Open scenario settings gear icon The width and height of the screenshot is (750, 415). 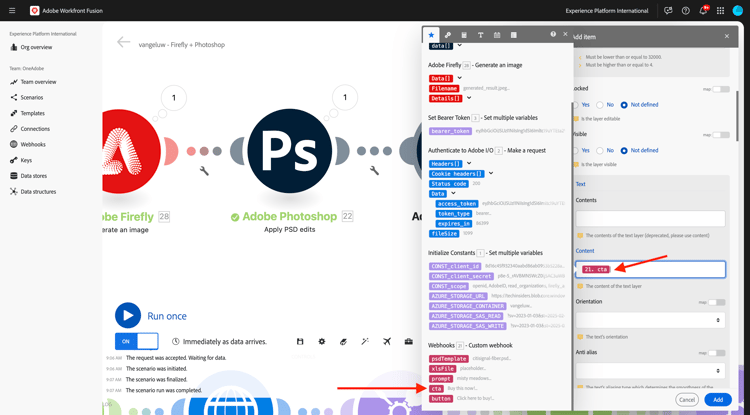click(x=322, y=341)
